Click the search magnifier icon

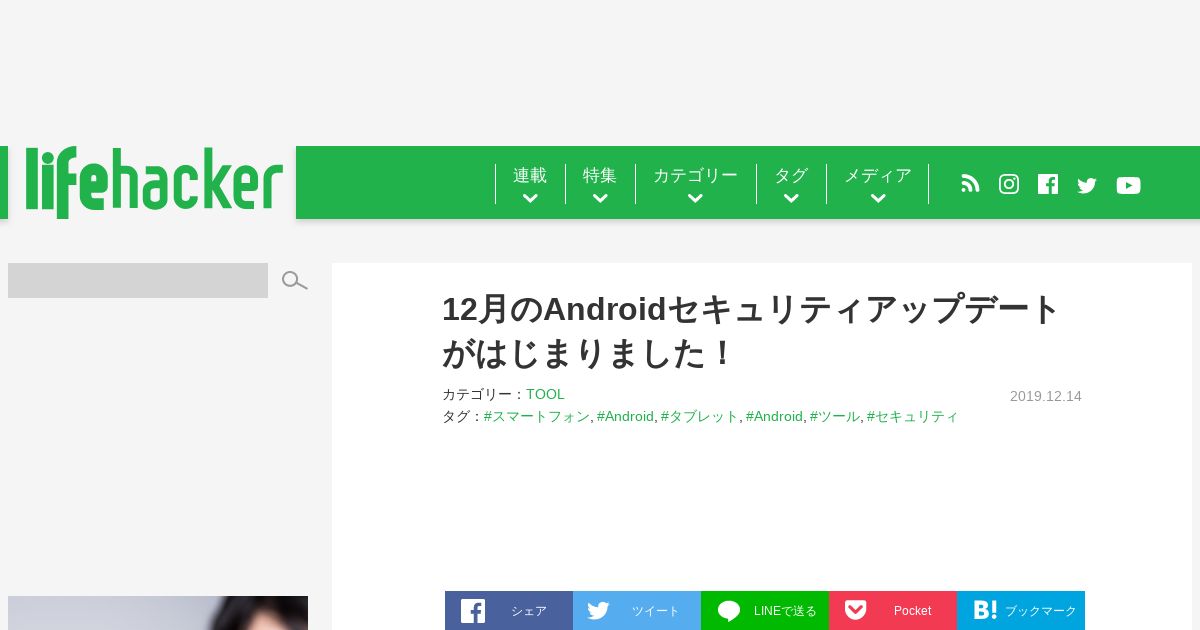294,281
